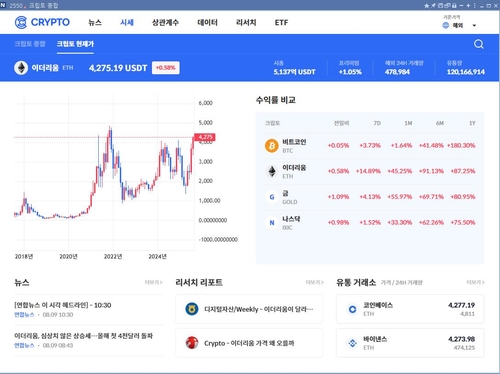Screen dimensions: 500x374
Task: Click the Coinbase exchange logo
Action: pyautogui.click(x=352, y=309)
